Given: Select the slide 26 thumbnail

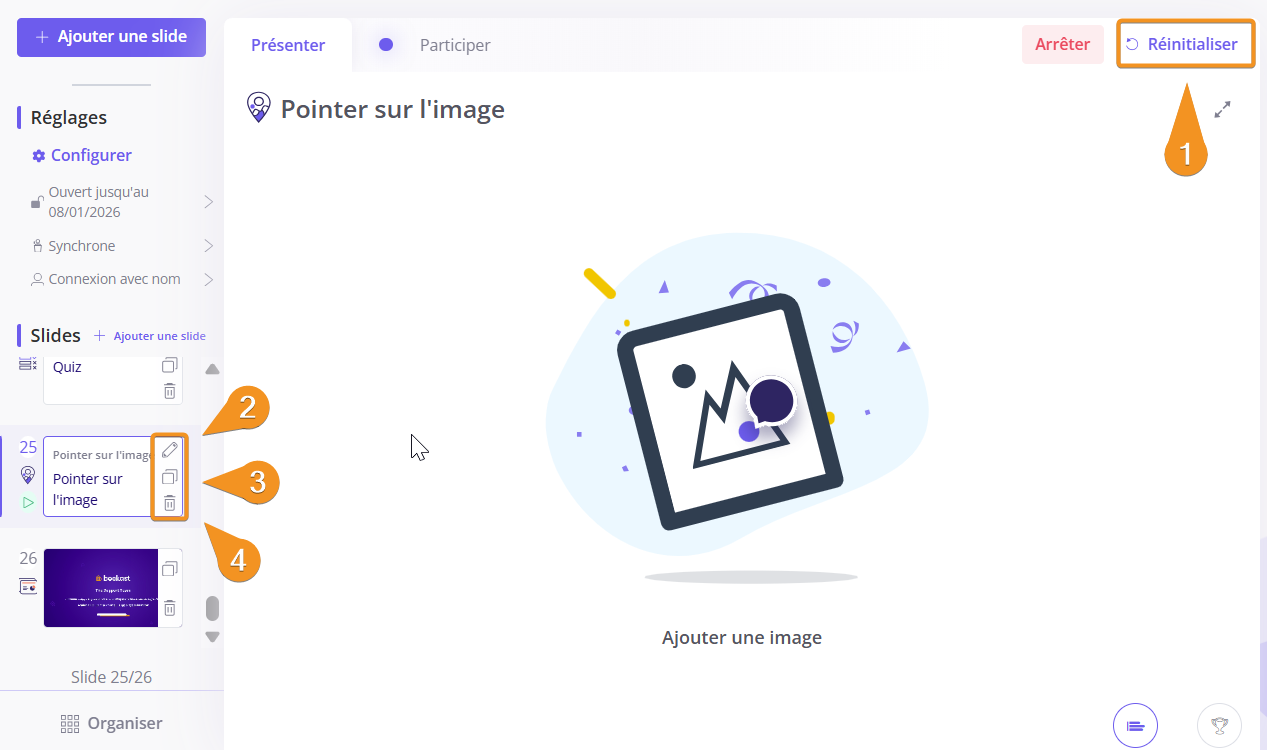Looking at the screenshot, I should coord(100,588).
